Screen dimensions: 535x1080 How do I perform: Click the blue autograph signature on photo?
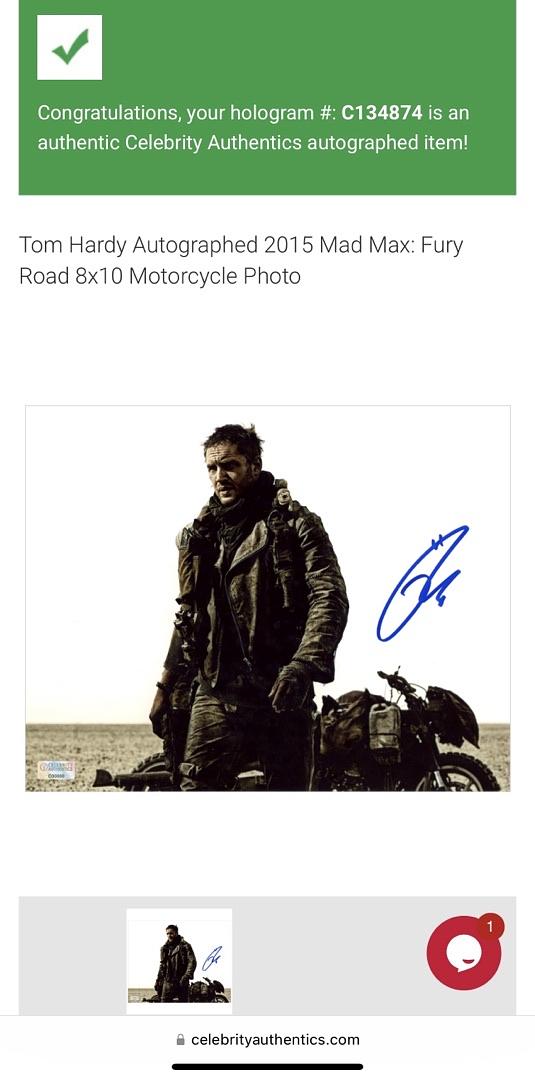tap(422, 583)
